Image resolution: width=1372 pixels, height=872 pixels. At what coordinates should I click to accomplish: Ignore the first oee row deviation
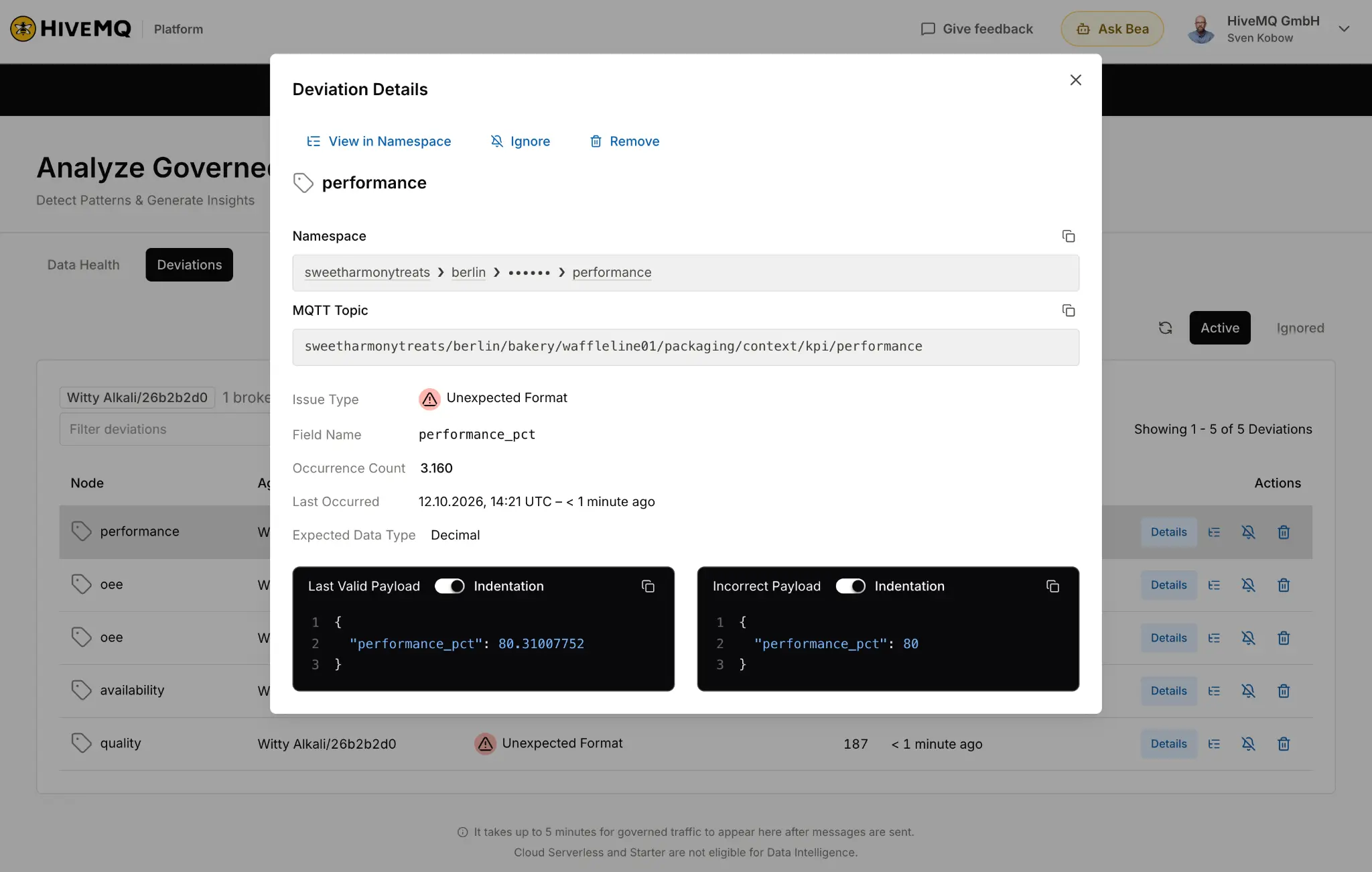pos(1248,585)
